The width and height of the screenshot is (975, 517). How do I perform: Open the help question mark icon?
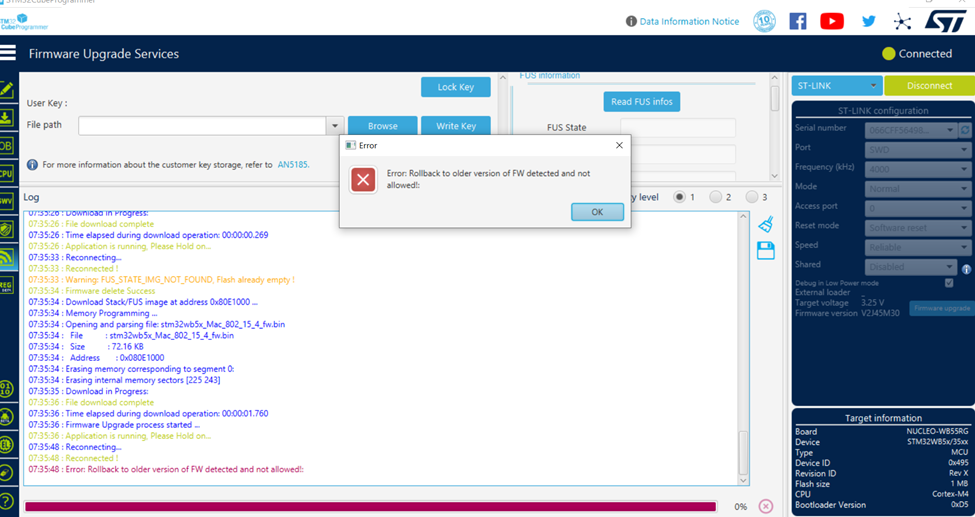tap(6, 501)
